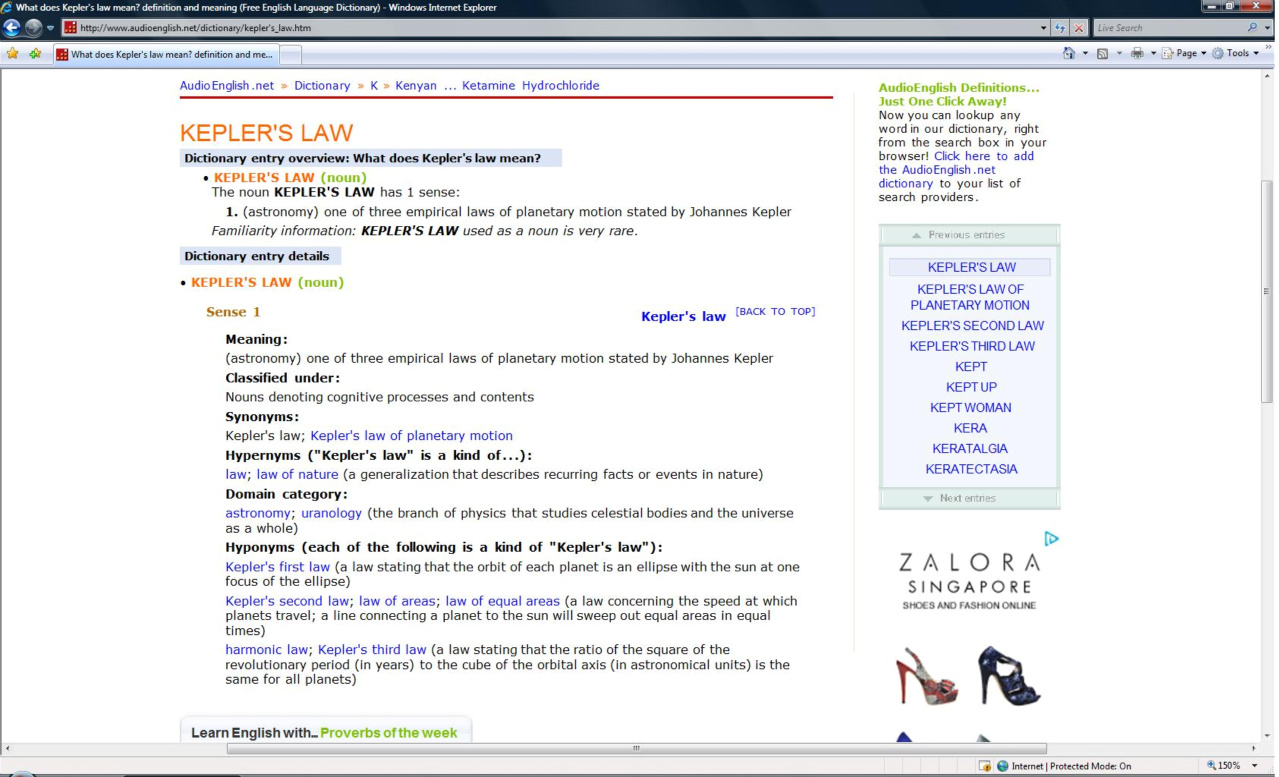
Task: Select the Kepler's law browser tab
Action: 164,54
